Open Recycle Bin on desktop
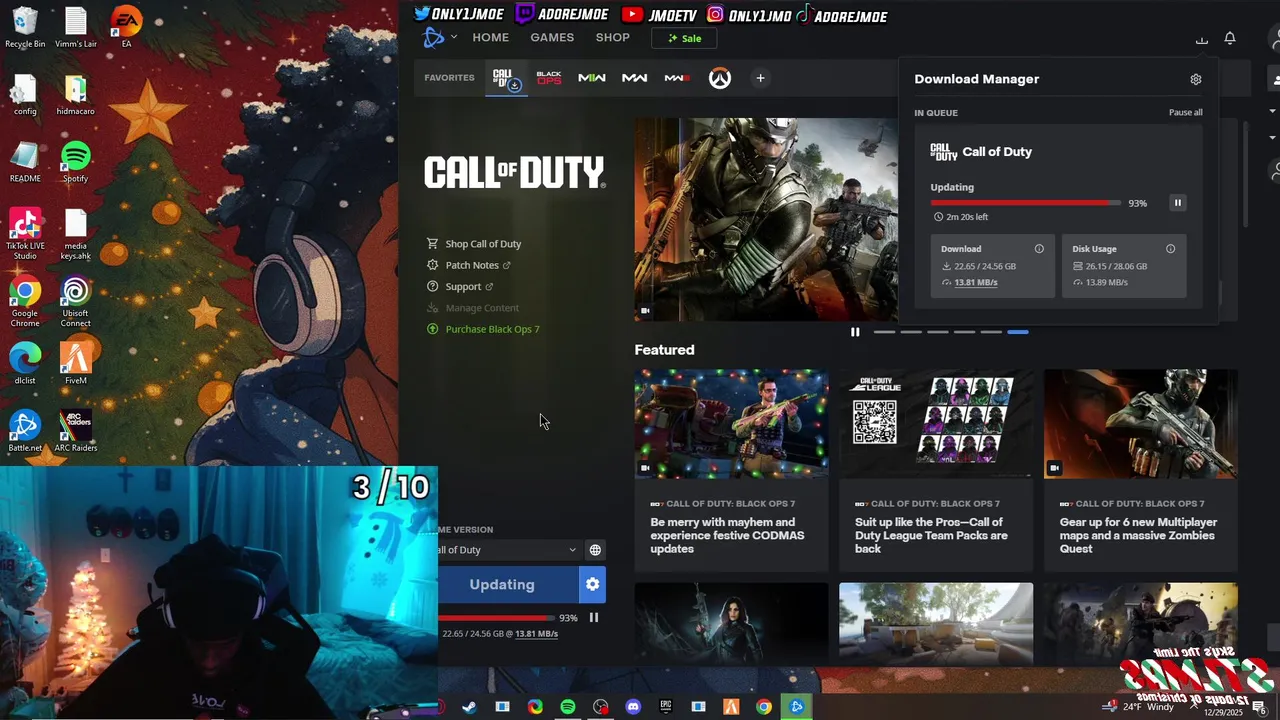This screenshot has width=1280, height=720. click(x=25, y=27)
